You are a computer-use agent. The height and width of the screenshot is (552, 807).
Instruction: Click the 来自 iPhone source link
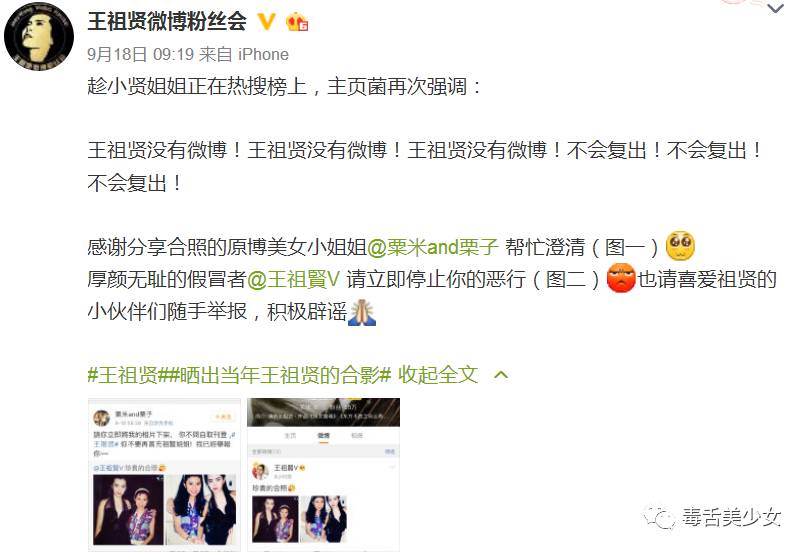[244, 54]
